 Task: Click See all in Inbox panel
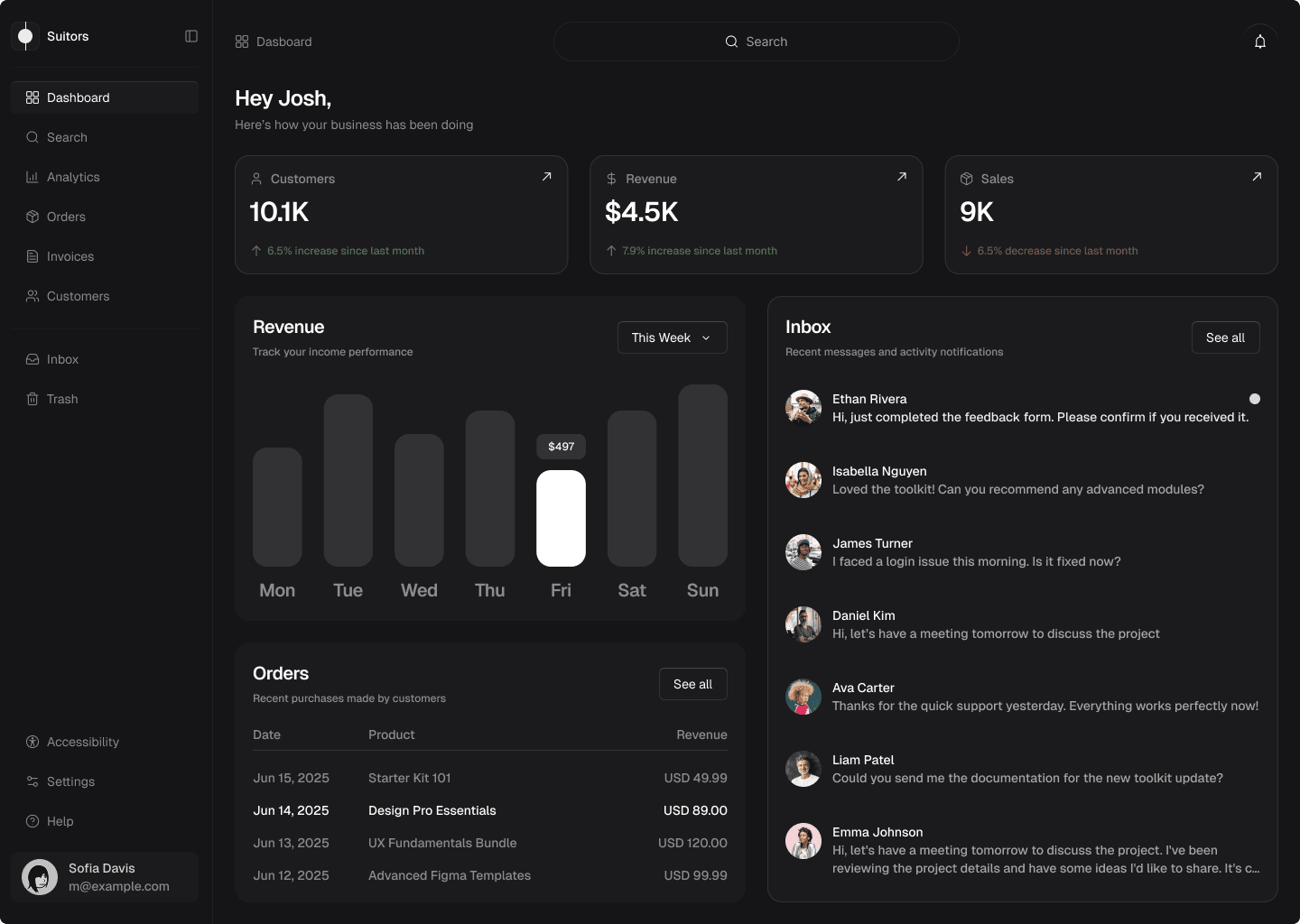tap(1224, 337)
